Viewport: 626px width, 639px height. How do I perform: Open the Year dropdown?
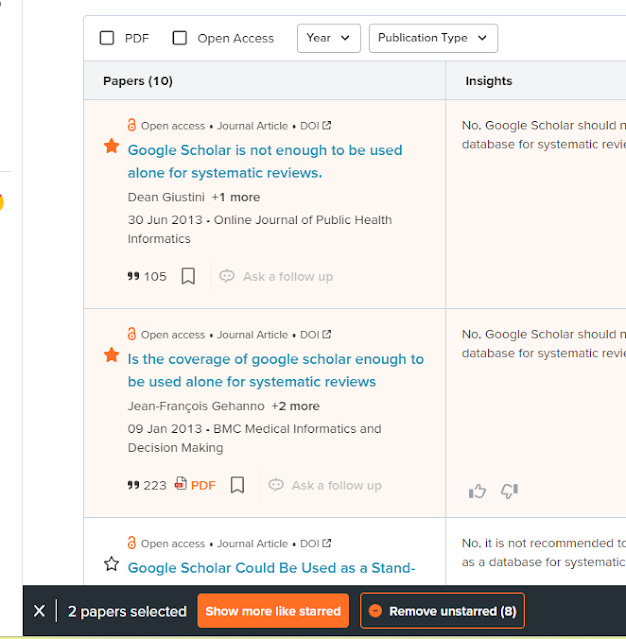tap(328, 38)
